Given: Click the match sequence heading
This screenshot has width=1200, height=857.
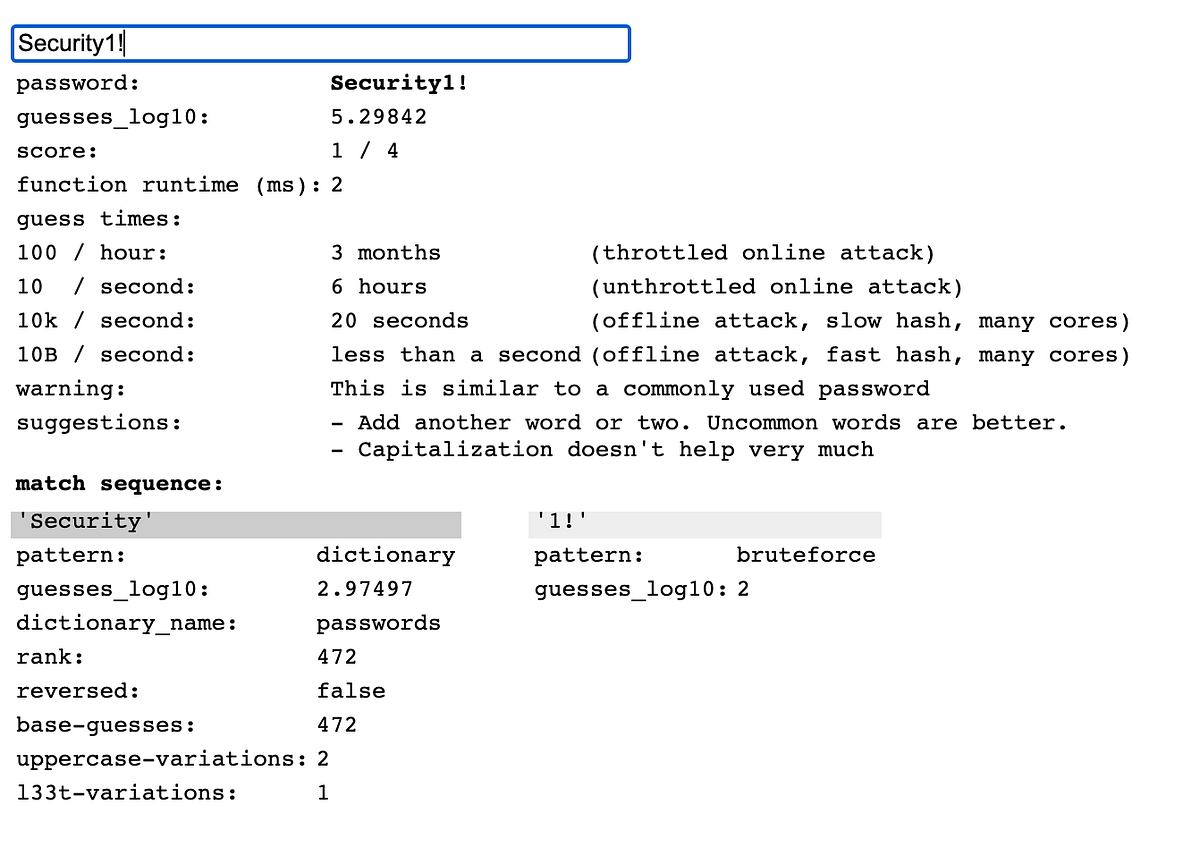Looking at the screenshot, I should (x=117, y=483).
